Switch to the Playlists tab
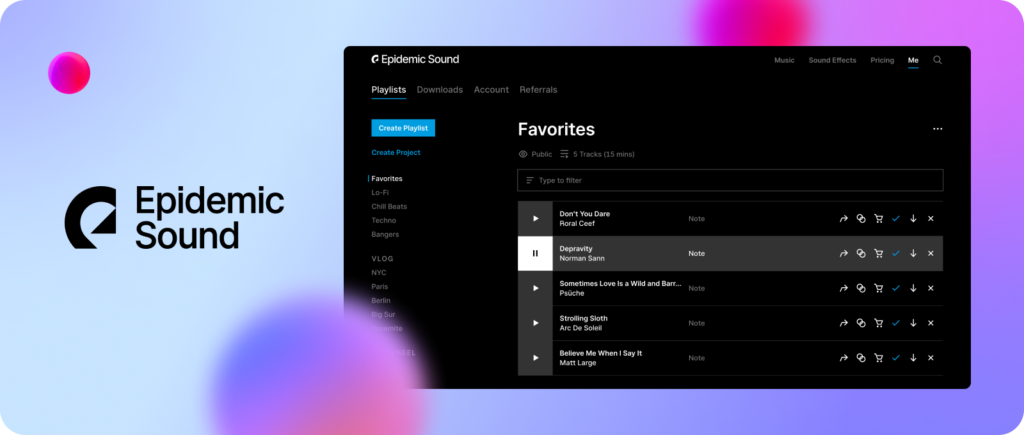1024x435 pixels. (389, 90)
